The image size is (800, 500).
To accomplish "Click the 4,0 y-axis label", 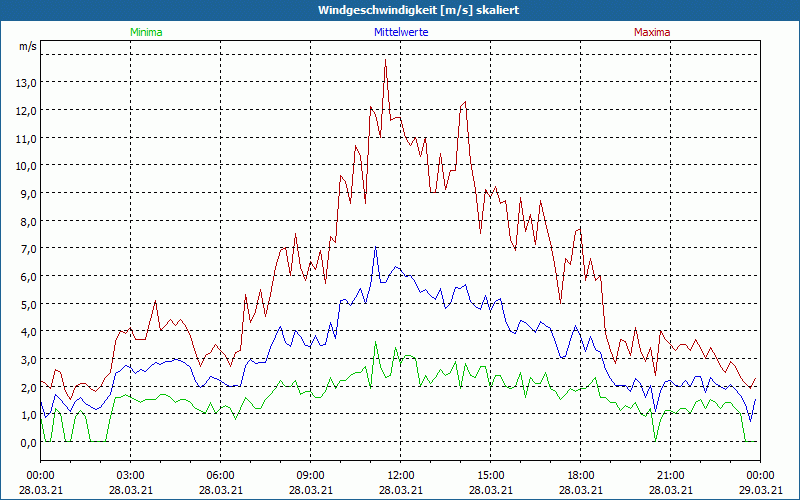I will pos(29,332).
